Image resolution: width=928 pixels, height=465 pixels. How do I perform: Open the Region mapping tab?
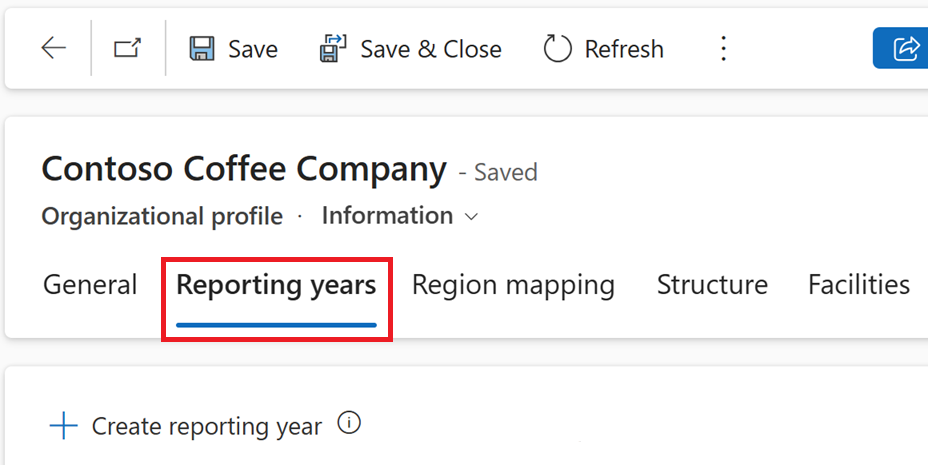coord(513,285)
